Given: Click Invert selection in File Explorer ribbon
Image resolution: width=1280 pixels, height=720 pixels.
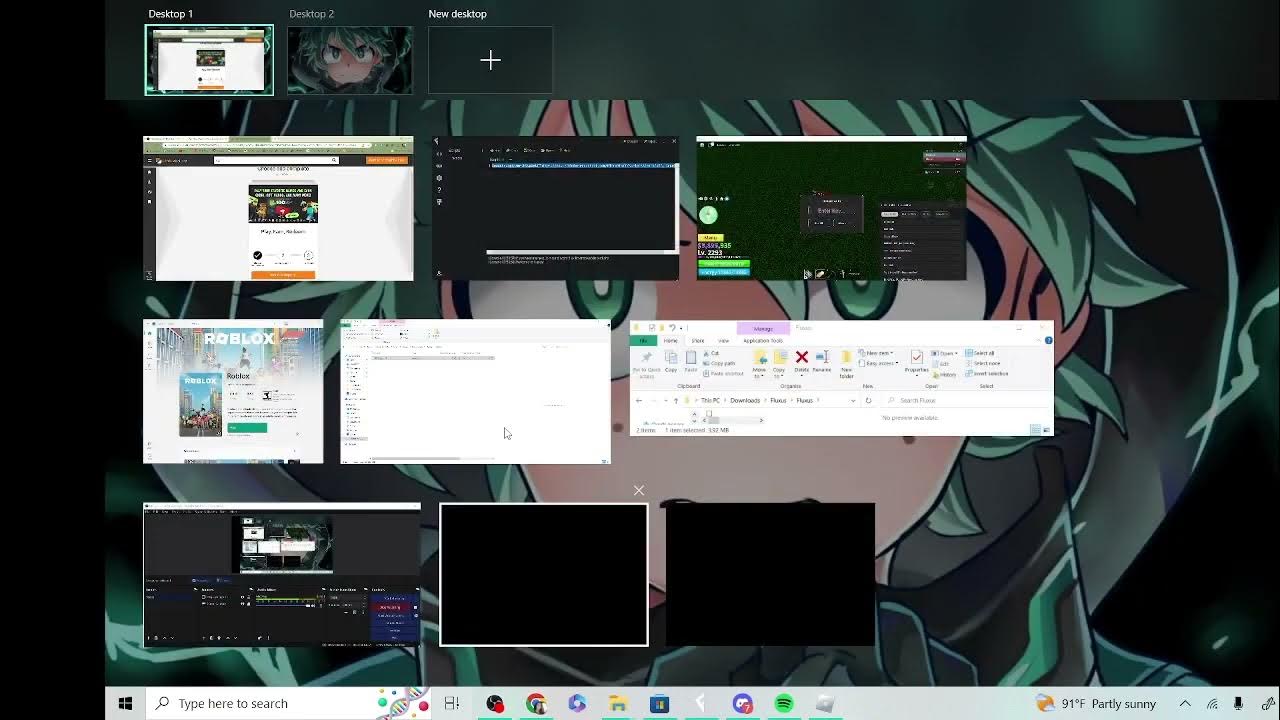Looking at the screenshot, I should (987, 374).
